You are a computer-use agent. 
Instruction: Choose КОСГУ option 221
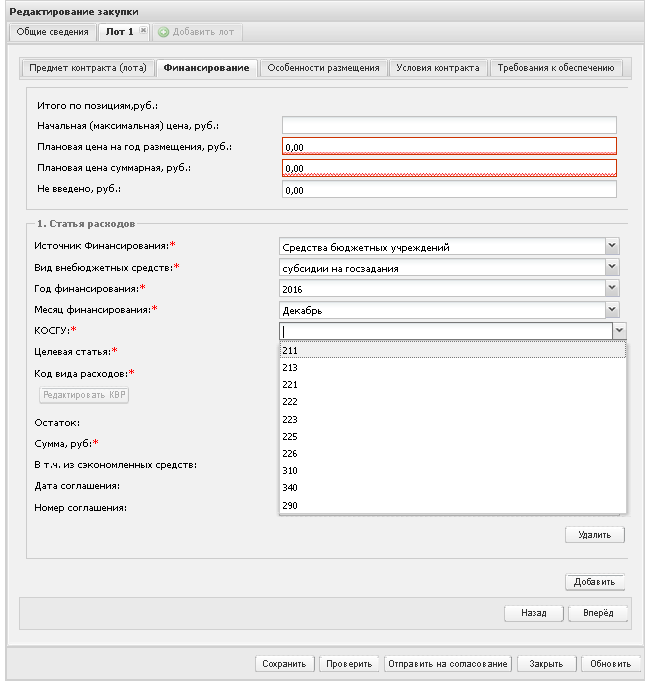coord(453,384)
